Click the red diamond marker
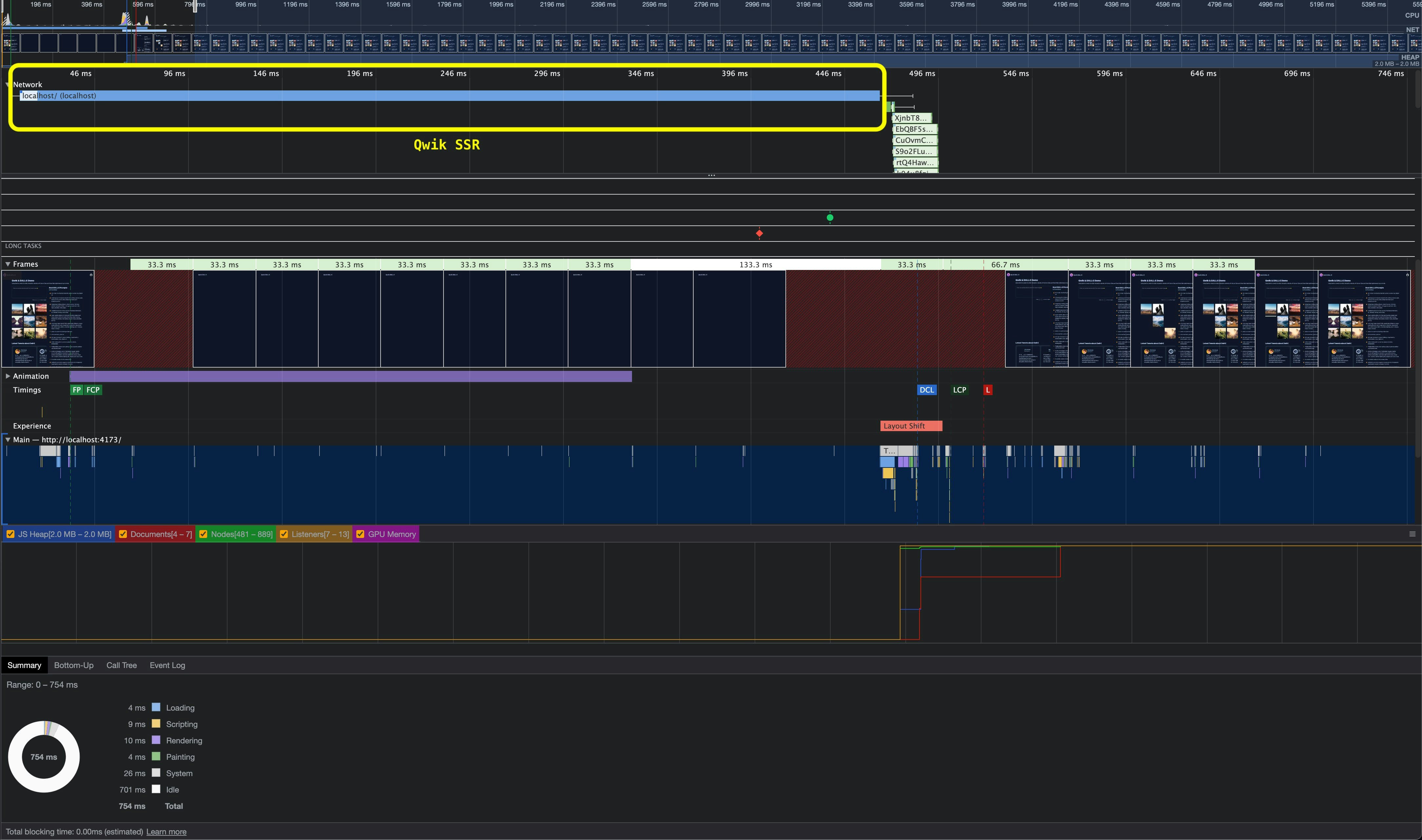 tap(760, 233)
